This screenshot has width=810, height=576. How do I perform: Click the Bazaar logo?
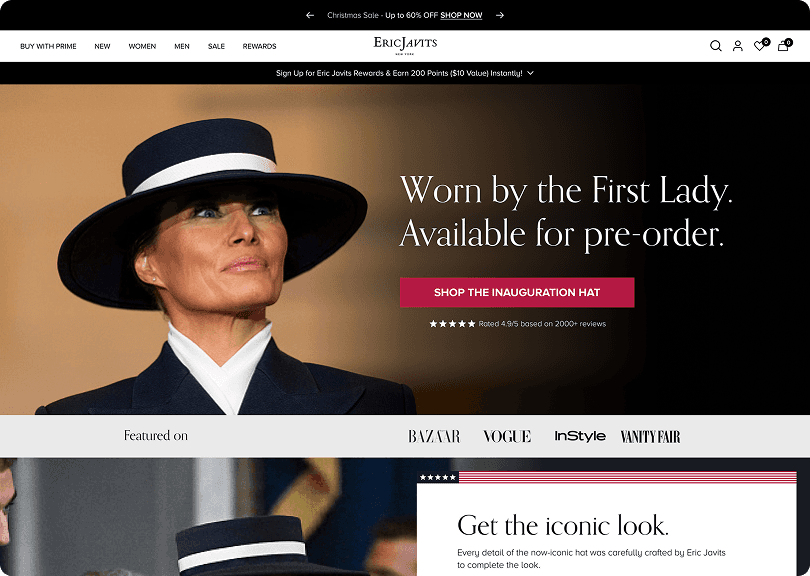click(434, 437)
